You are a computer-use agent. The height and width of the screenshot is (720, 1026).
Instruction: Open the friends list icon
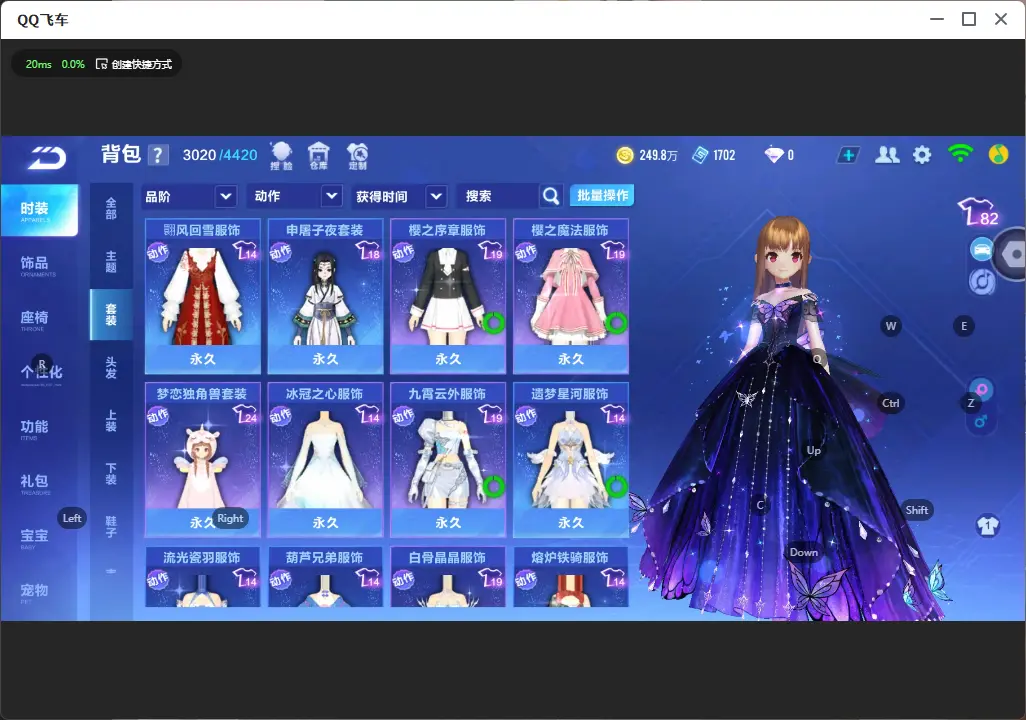point(887,155)
